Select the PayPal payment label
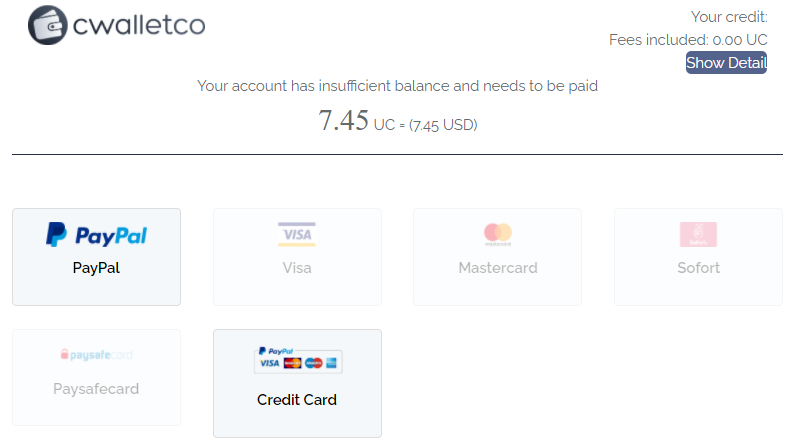 [x=96, y=268]
